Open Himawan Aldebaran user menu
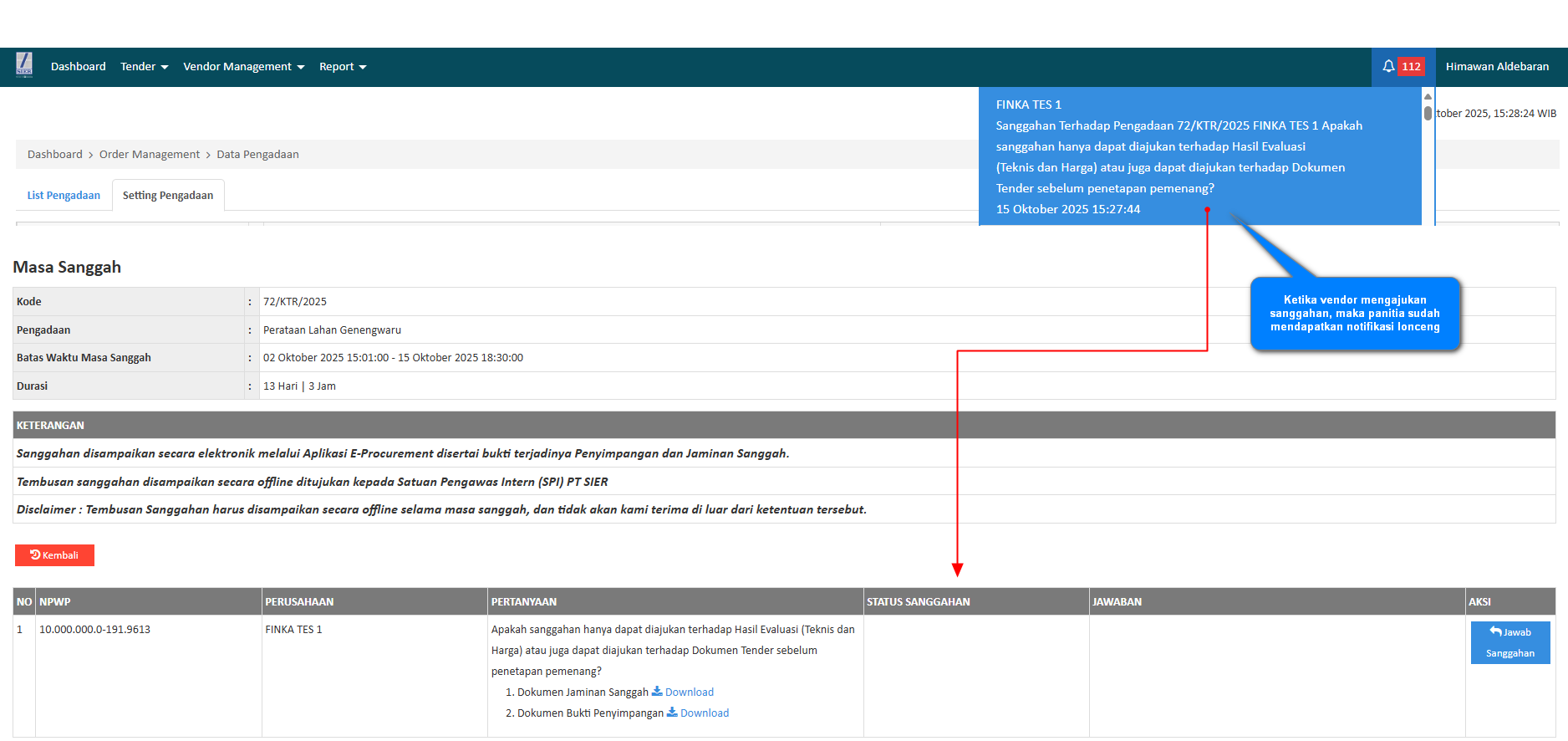Screen dimensions: 1568x741 1496,67
